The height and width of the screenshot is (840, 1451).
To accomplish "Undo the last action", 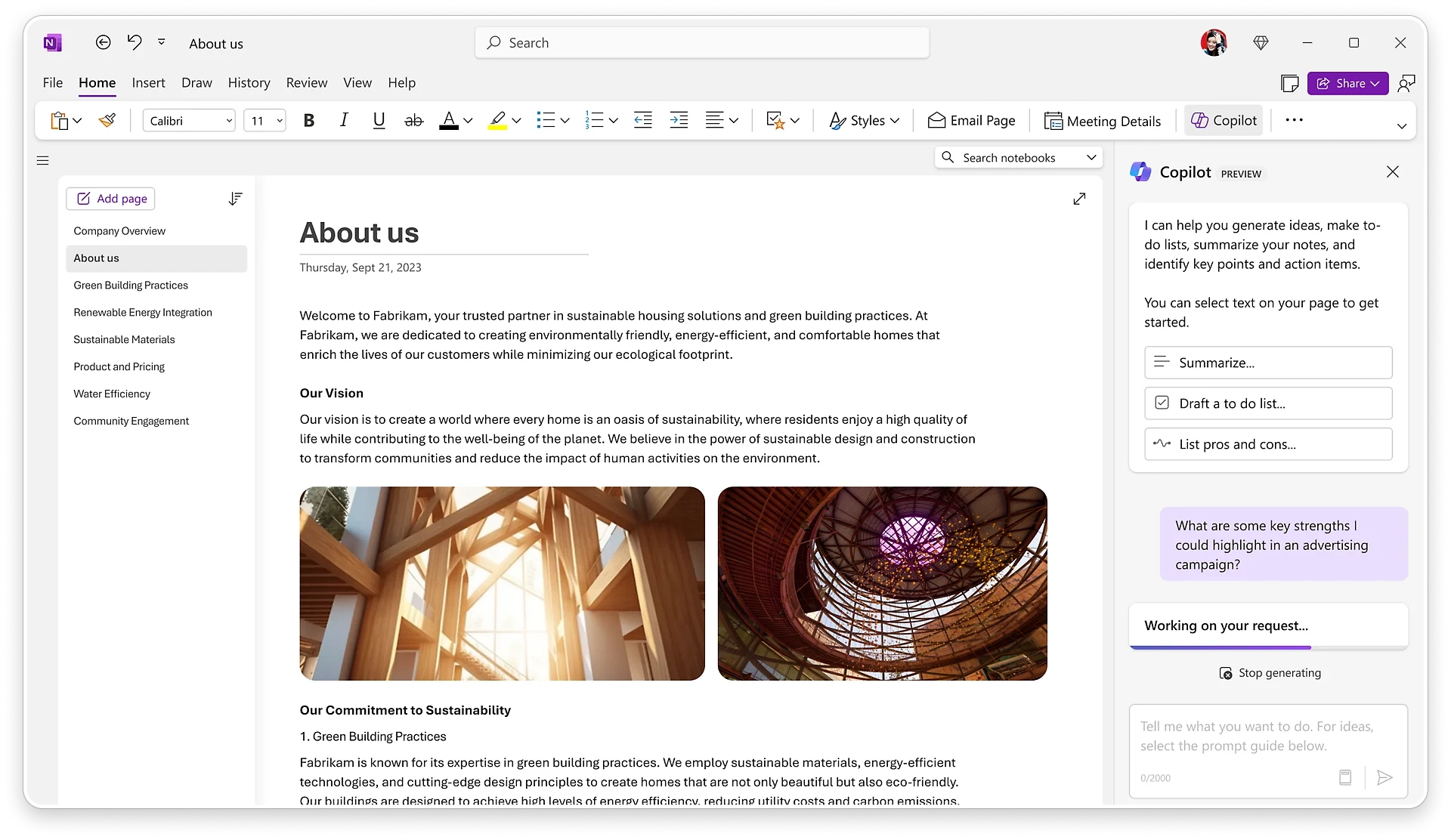I will tap(134, 42).
